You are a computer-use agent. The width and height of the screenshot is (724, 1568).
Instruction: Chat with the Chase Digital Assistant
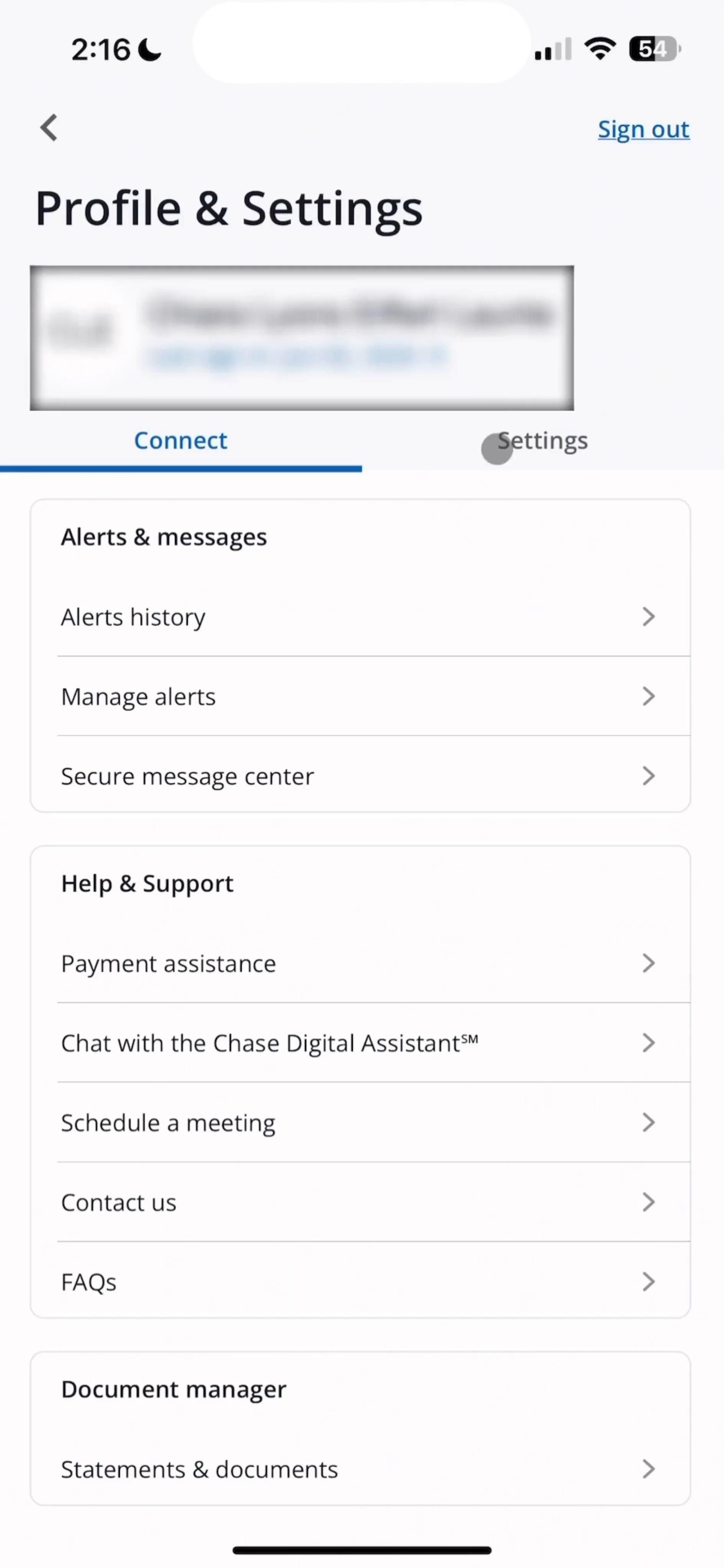click(269, 1043)
